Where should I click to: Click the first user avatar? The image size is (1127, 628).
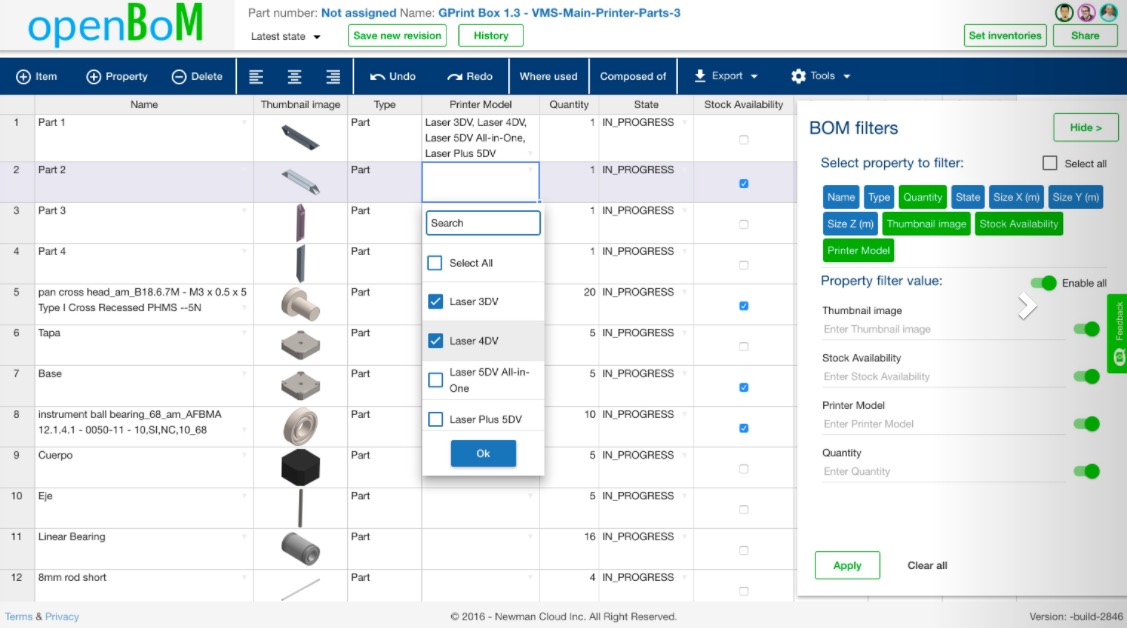coord(1064,12)
